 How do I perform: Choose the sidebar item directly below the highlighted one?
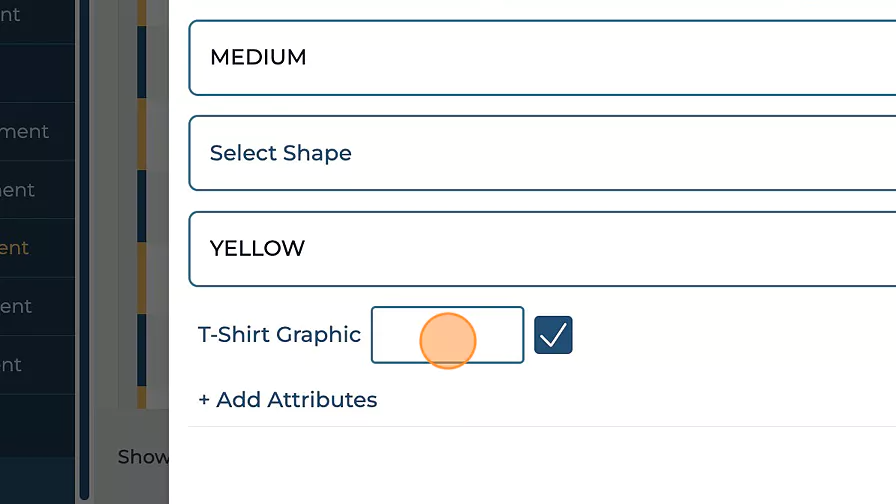[x=20, y=306]
